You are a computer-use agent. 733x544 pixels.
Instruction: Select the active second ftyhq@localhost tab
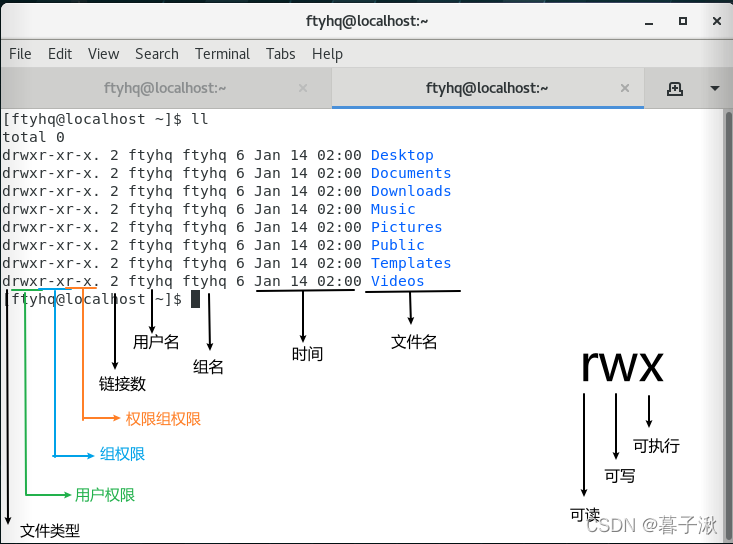tap(487, 88)
